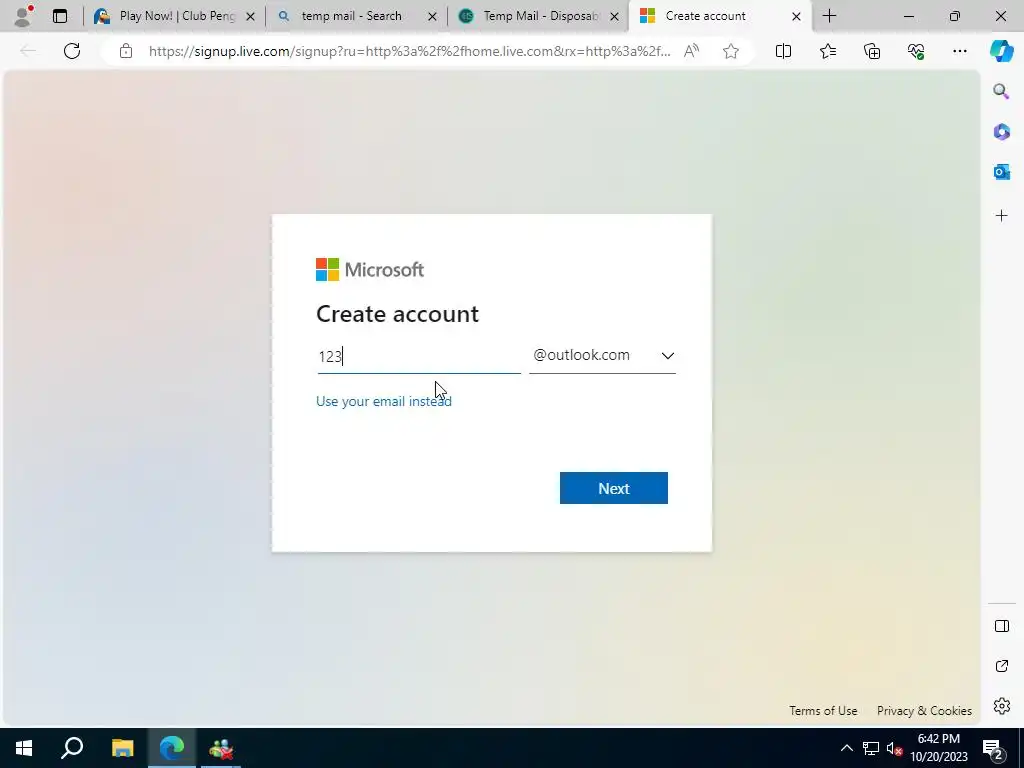Viewport: 1024px width, 768px height.
Task: Open sidebar settings gear
Action: (1001, 706)
